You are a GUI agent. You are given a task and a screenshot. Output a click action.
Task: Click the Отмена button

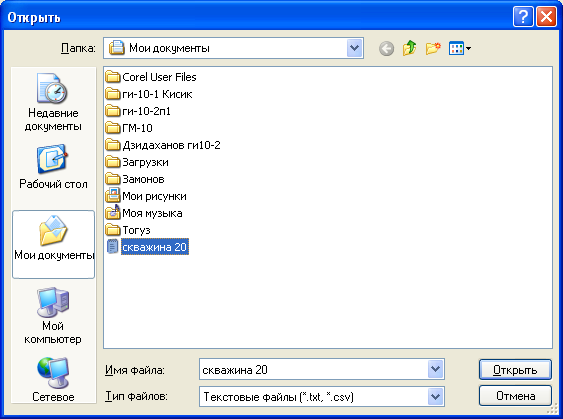[515, 396]
